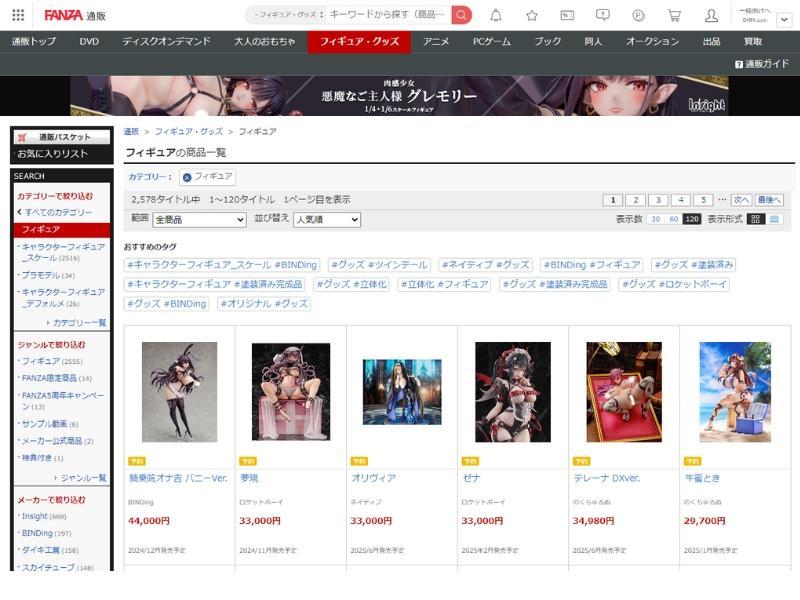The height and width of the screenshot is (600, 800).
Task: Jump to 最後へ last page
Action: (x=769, y=200)
